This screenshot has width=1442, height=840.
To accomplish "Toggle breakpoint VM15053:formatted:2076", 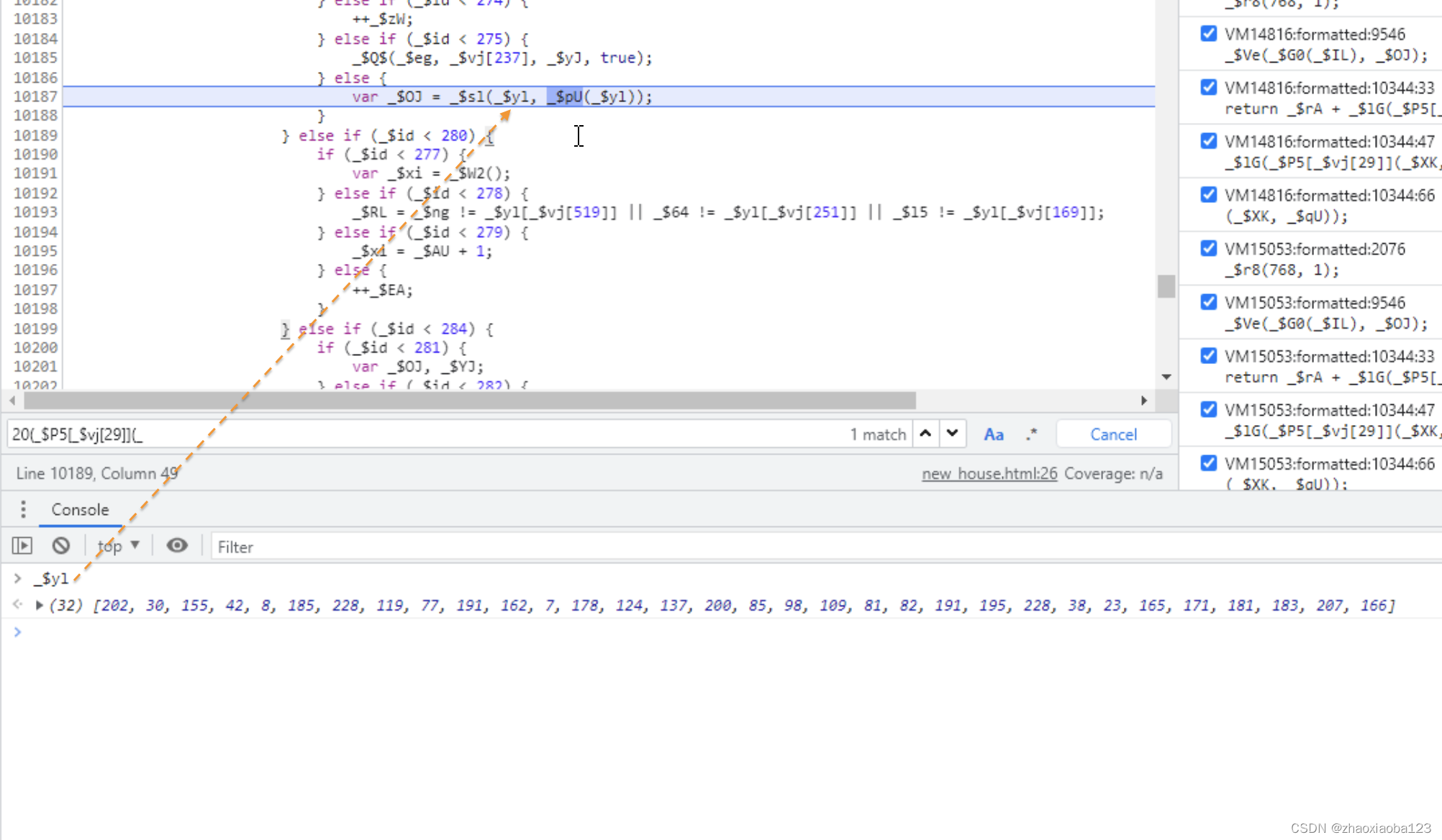I will tap(1209, 249).
